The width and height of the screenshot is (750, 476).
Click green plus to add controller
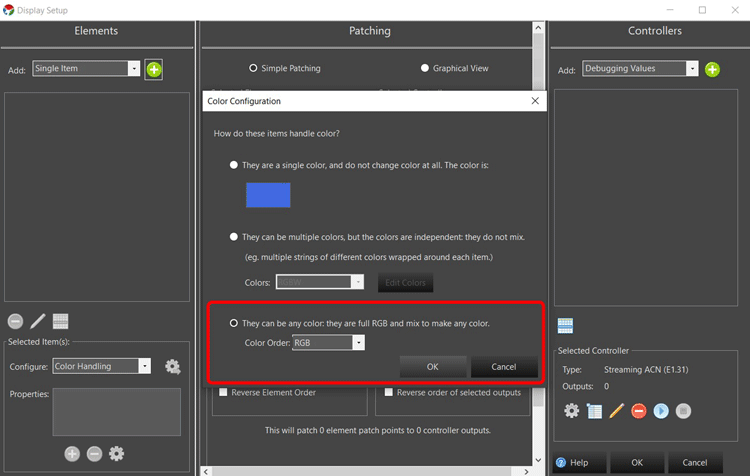pos(712,70)
